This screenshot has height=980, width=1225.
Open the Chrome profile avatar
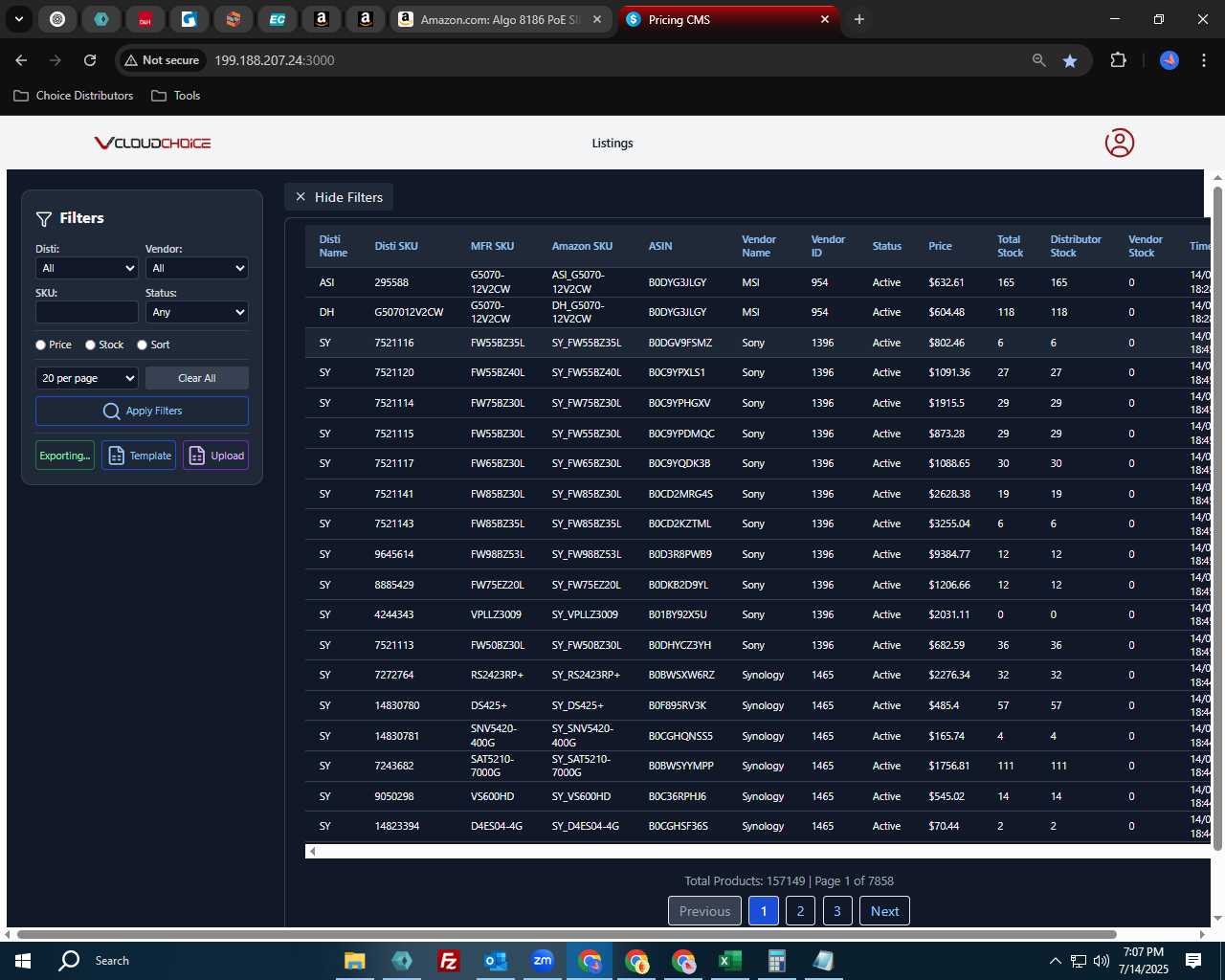tap(1169, 60)
